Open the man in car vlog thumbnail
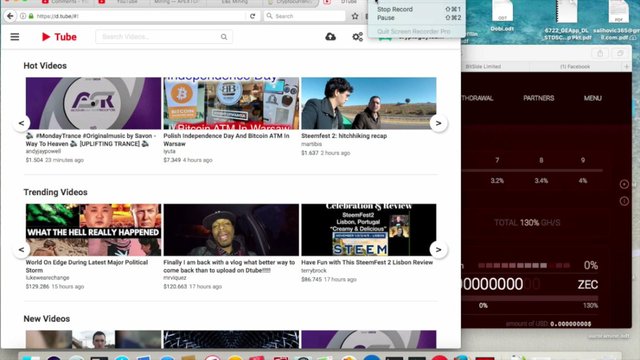640x360 pixels. tap(231, 230)
